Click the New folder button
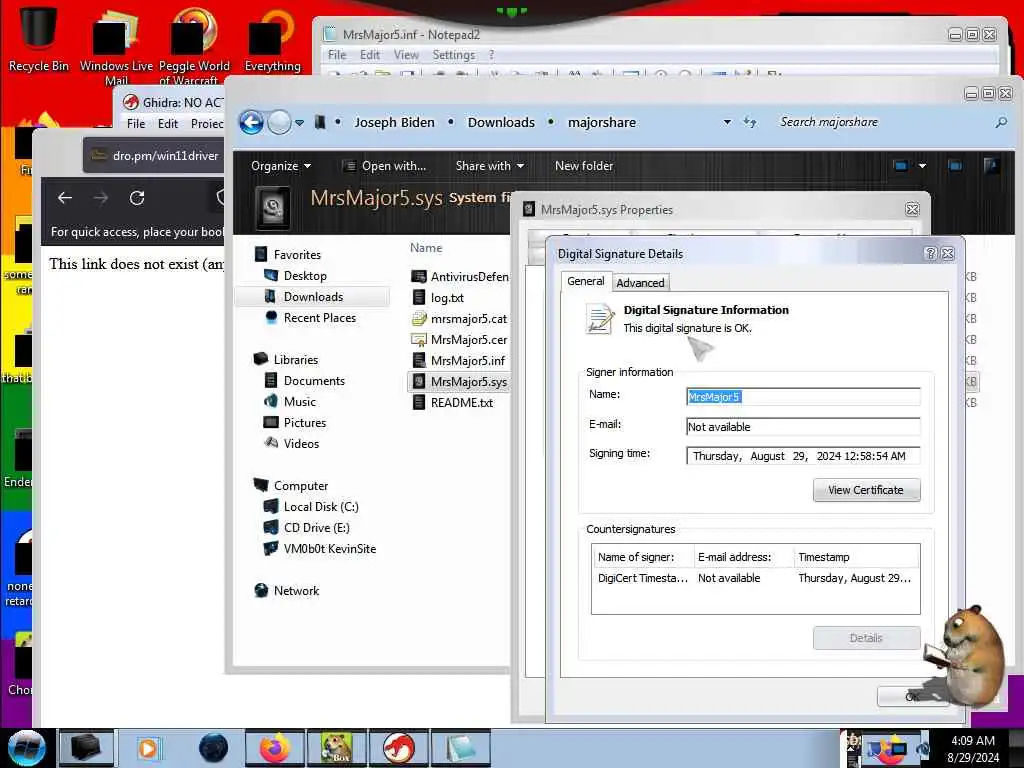1024x768 pixels. click(584, 166)
